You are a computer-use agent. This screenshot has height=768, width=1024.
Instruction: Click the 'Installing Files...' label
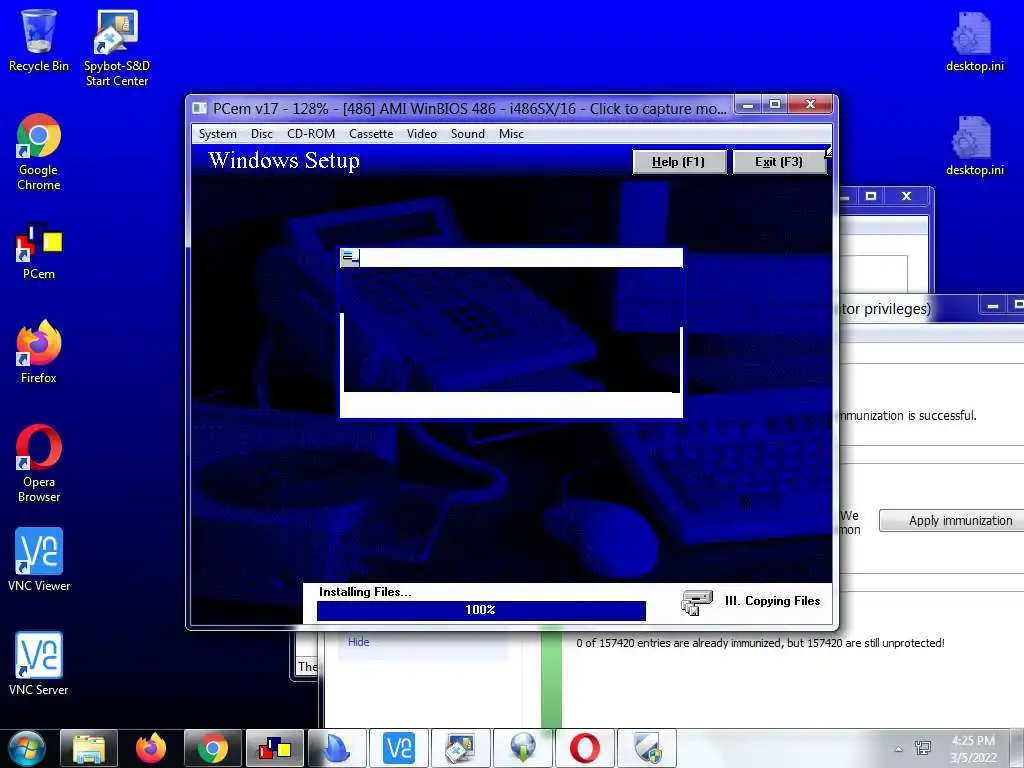(x=365, y=592)
